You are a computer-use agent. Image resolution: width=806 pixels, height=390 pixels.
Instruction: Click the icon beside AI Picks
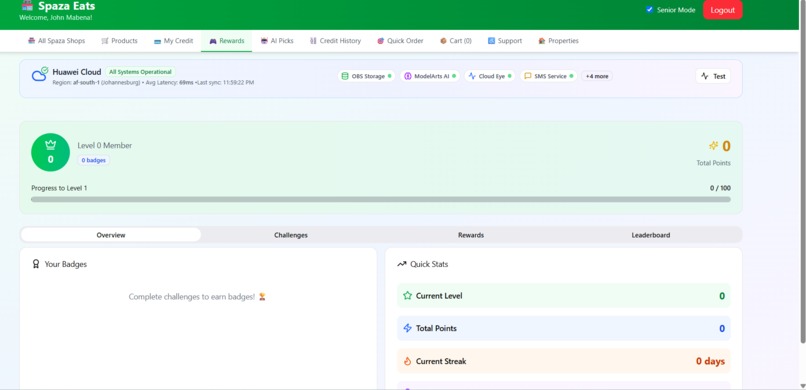coord(264,41)
